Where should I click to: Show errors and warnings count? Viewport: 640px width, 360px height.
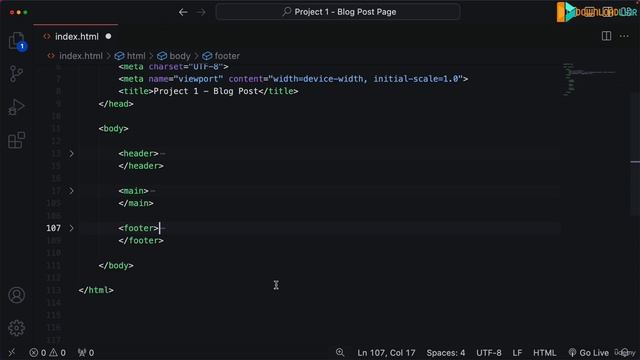[x=47, y=353]
